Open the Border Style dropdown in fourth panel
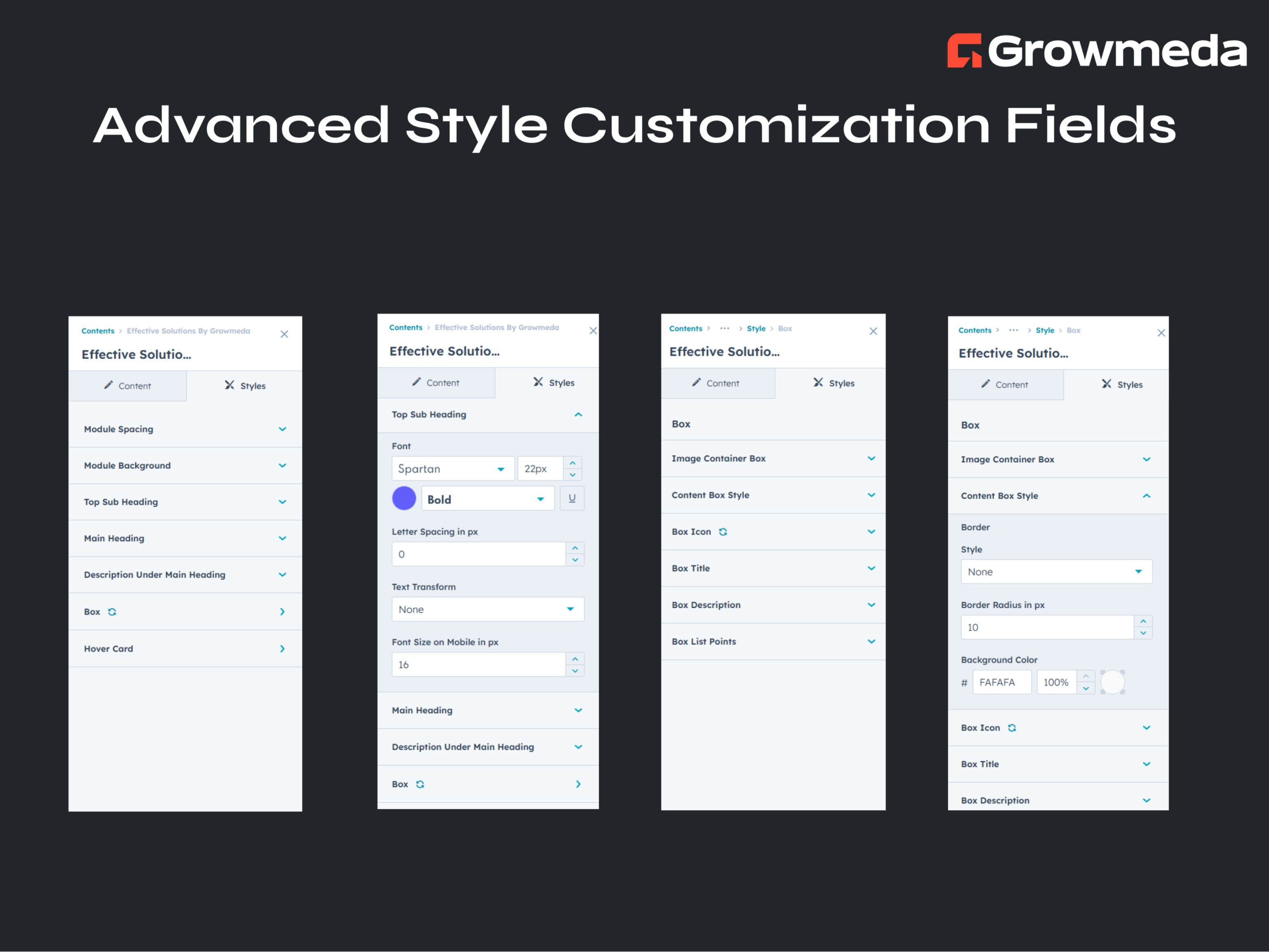 [1056, 572]
